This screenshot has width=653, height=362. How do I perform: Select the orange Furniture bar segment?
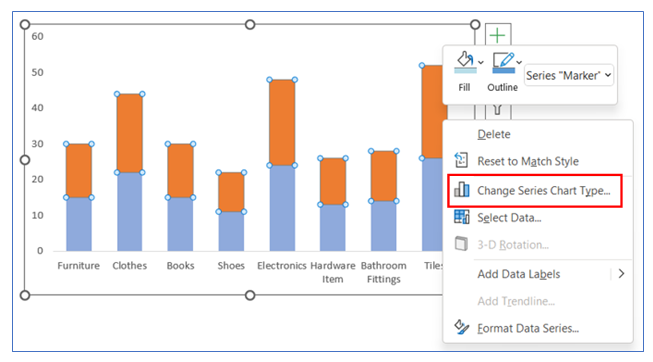point(79,170)
